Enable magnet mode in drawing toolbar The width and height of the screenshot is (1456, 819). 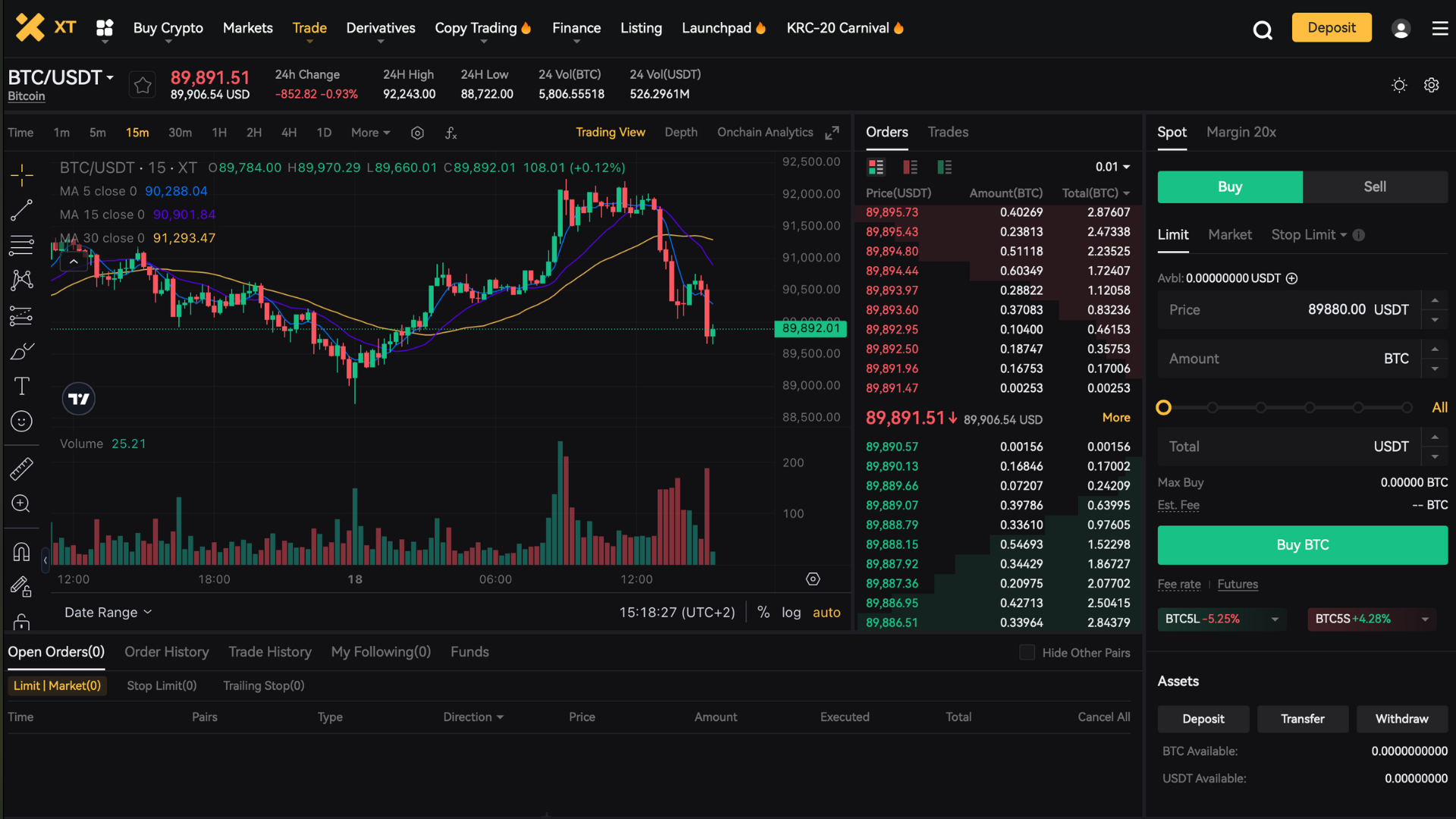tap(20, 551)
